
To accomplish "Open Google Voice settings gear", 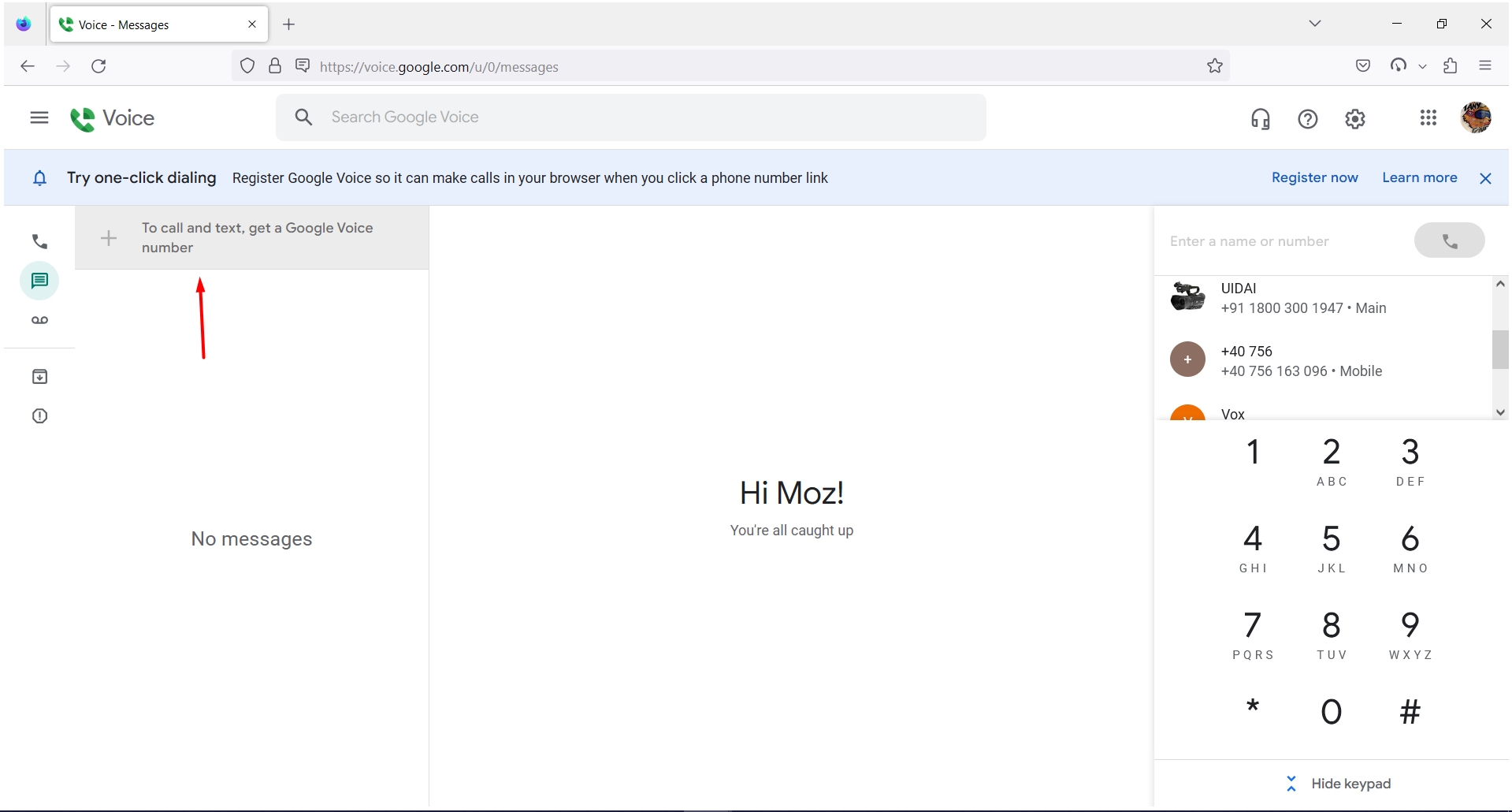I will (x=1354, y=118).
